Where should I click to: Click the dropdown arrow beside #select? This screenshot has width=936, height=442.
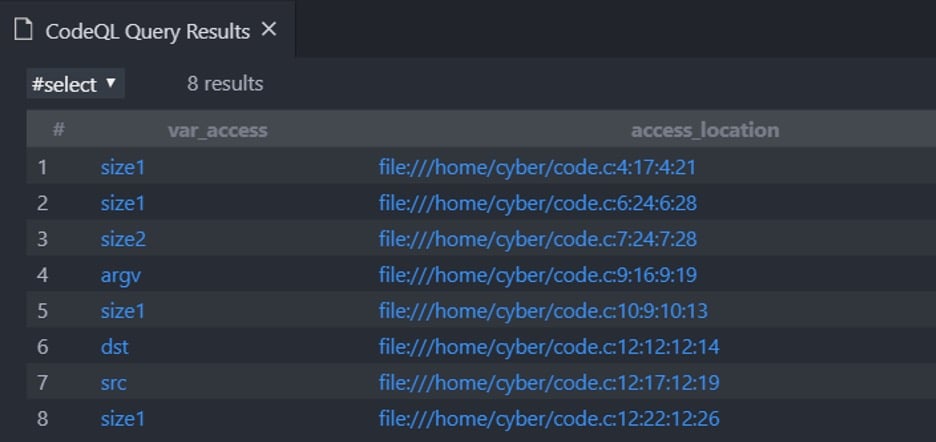(110, 83)
